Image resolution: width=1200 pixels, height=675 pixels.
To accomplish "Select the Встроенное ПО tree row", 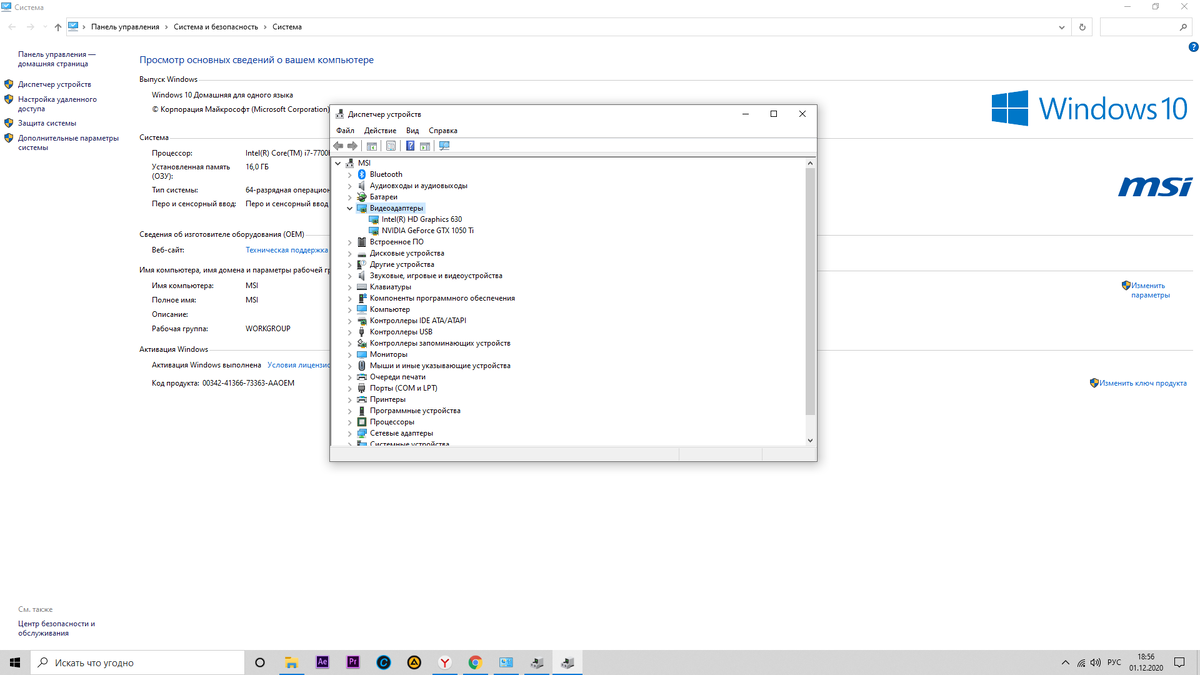I will pos(397,242).
